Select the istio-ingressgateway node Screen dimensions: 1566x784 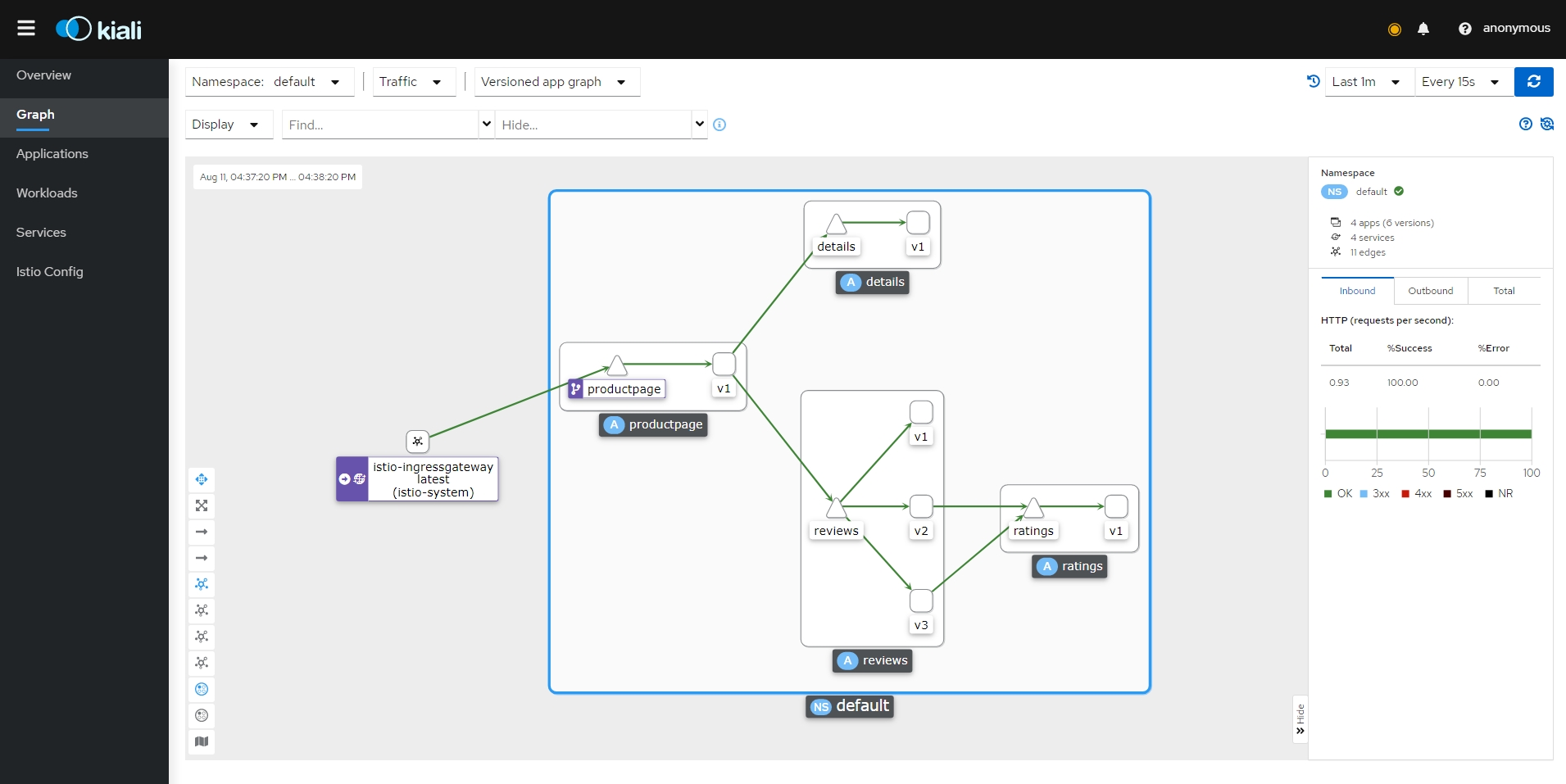417,479
